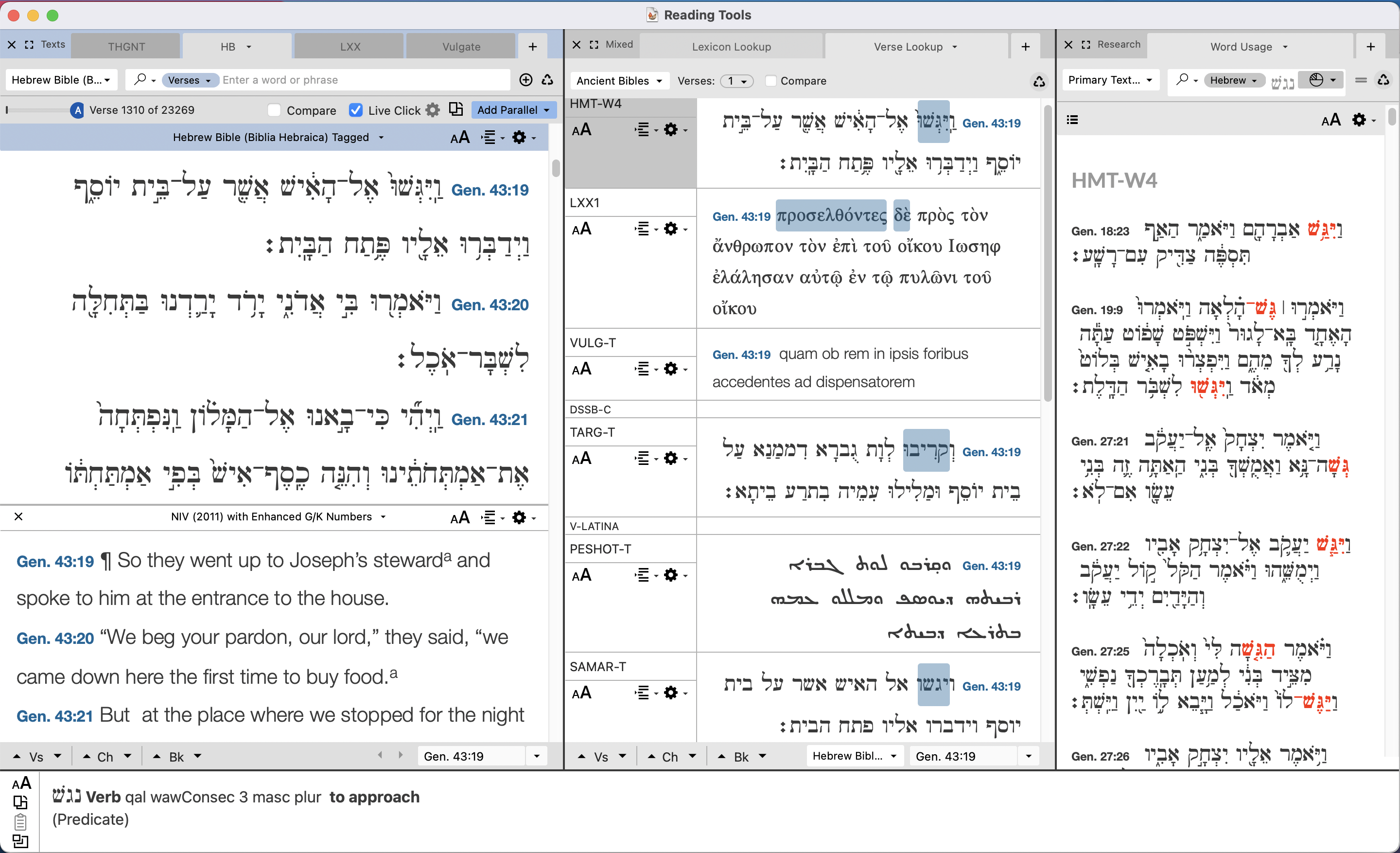Select the Vulgate tab

click(460, 45)
